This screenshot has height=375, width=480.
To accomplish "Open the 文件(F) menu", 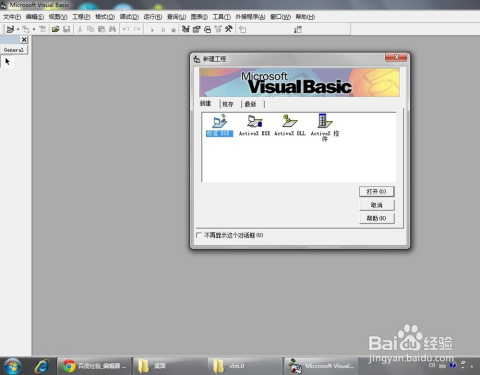I will (12, 17).
